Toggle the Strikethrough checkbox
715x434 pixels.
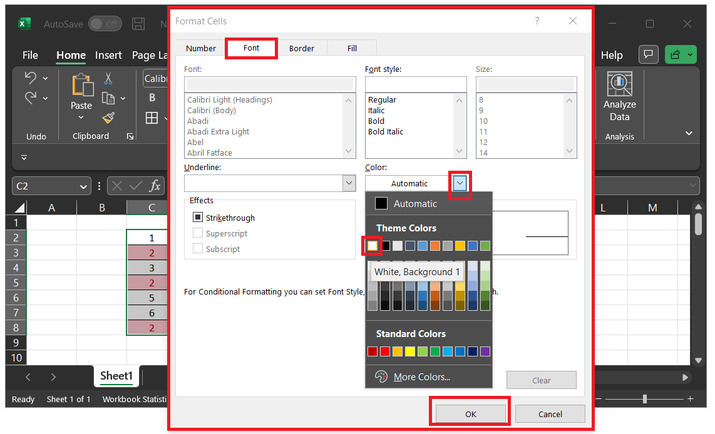[x=197, y=217]
